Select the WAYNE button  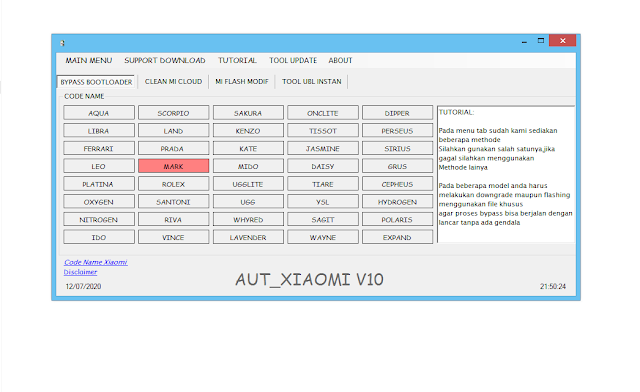pyautogui.click(x=323, y=237)
